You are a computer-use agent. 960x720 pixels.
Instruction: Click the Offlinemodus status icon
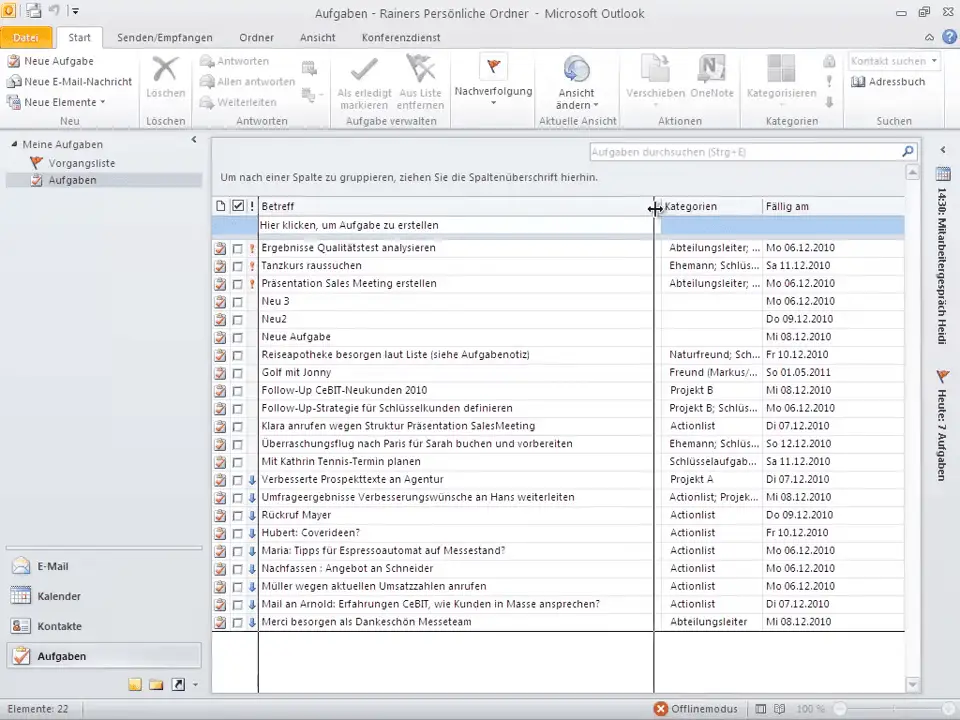(661, 709)
